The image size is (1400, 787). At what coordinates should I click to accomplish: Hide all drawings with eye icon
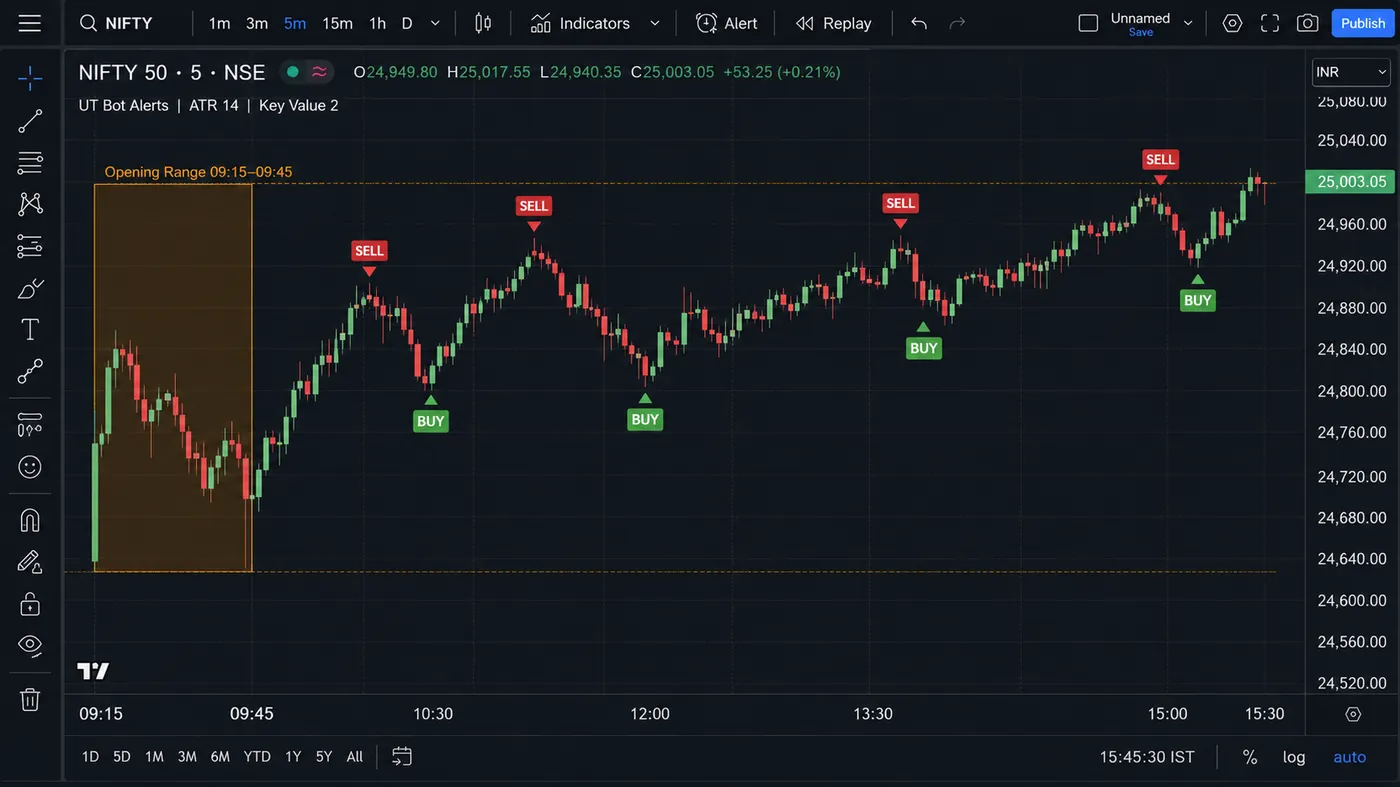(x=30, y=645)
